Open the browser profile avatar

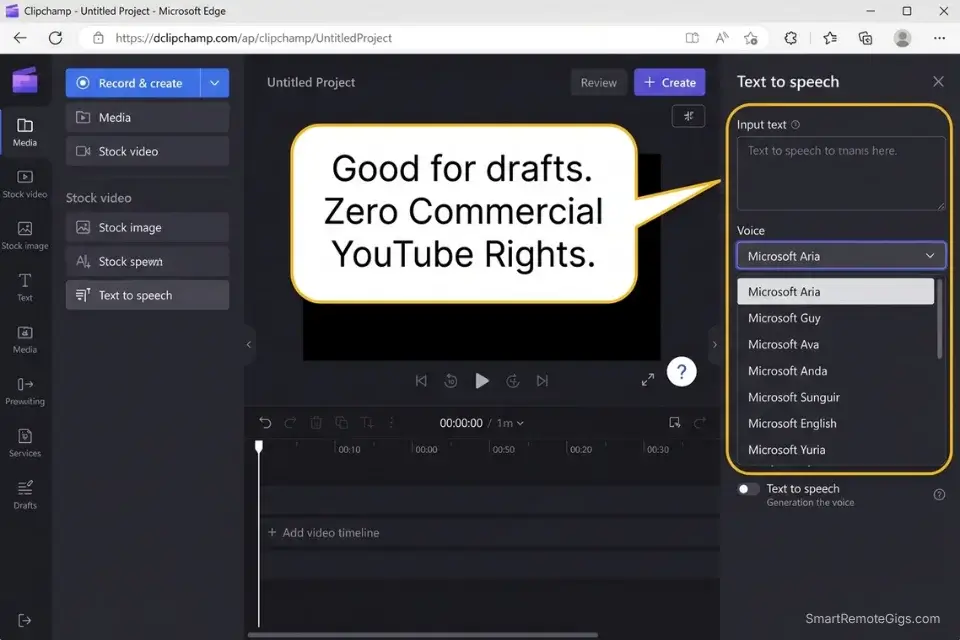[x=902, y=38]
